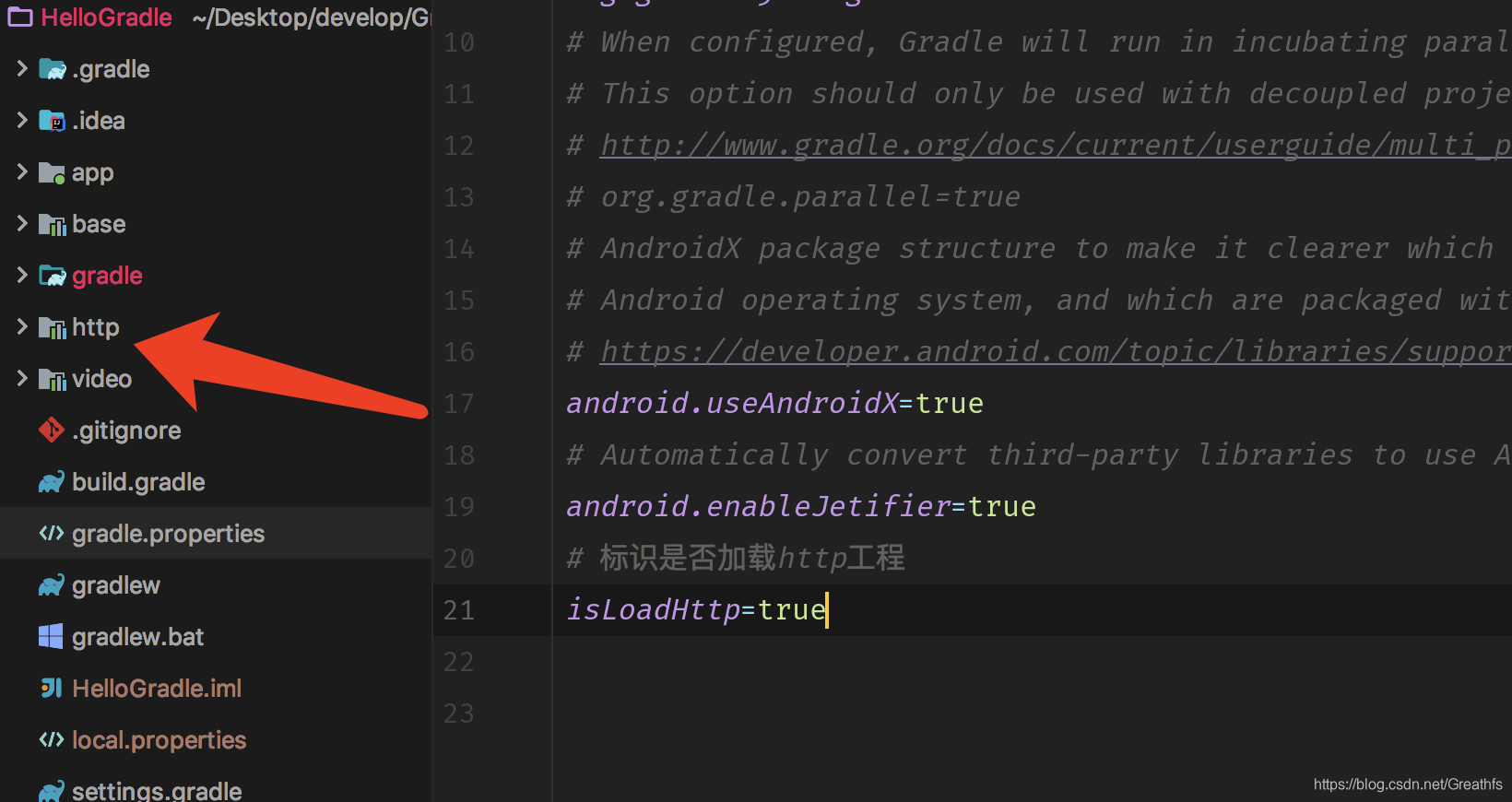Select the .gradle folder name
The image size is (1512, 802).
point(111,69)
